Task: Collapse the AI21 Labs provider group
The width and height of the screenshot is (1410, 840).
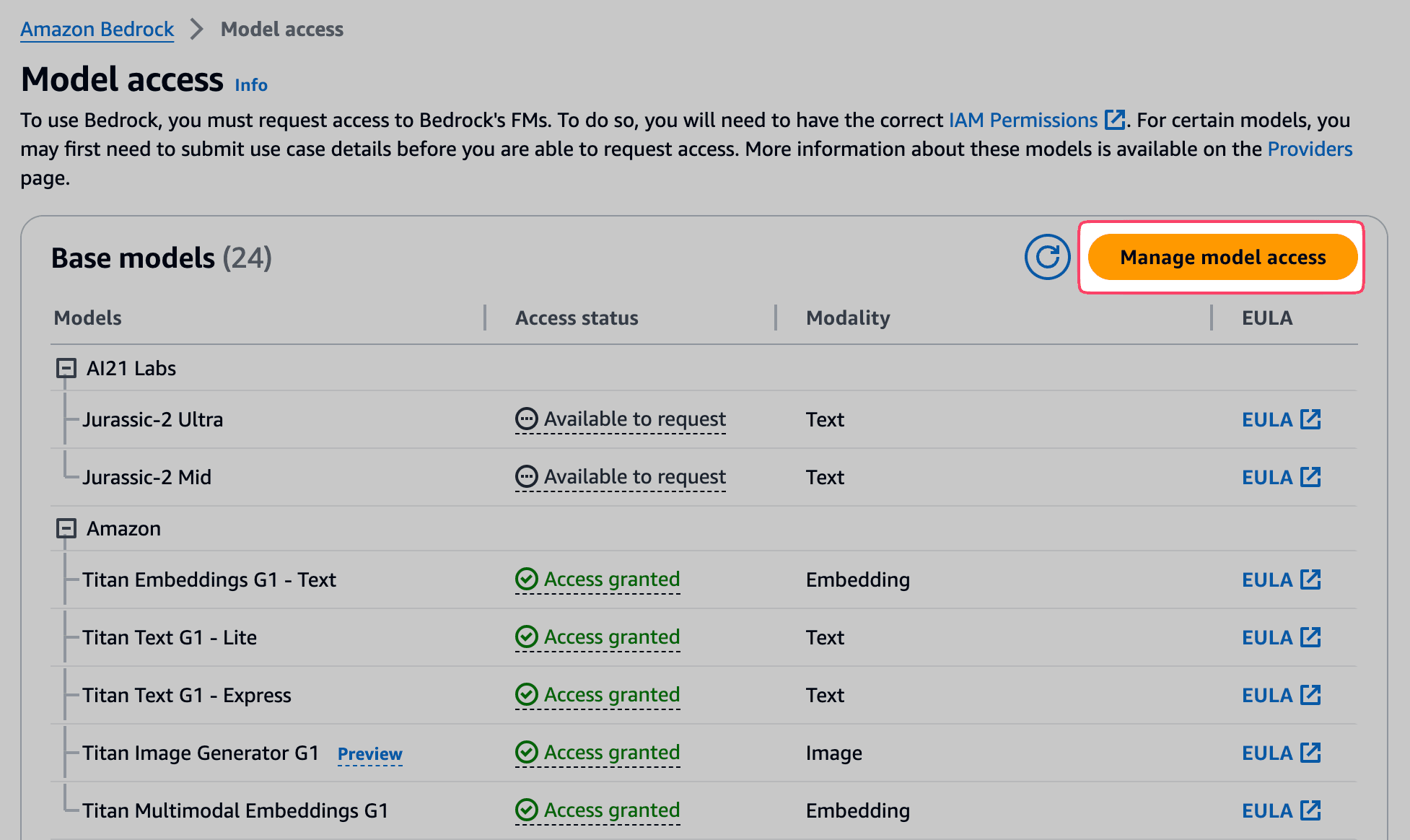Action: point(66,369)
